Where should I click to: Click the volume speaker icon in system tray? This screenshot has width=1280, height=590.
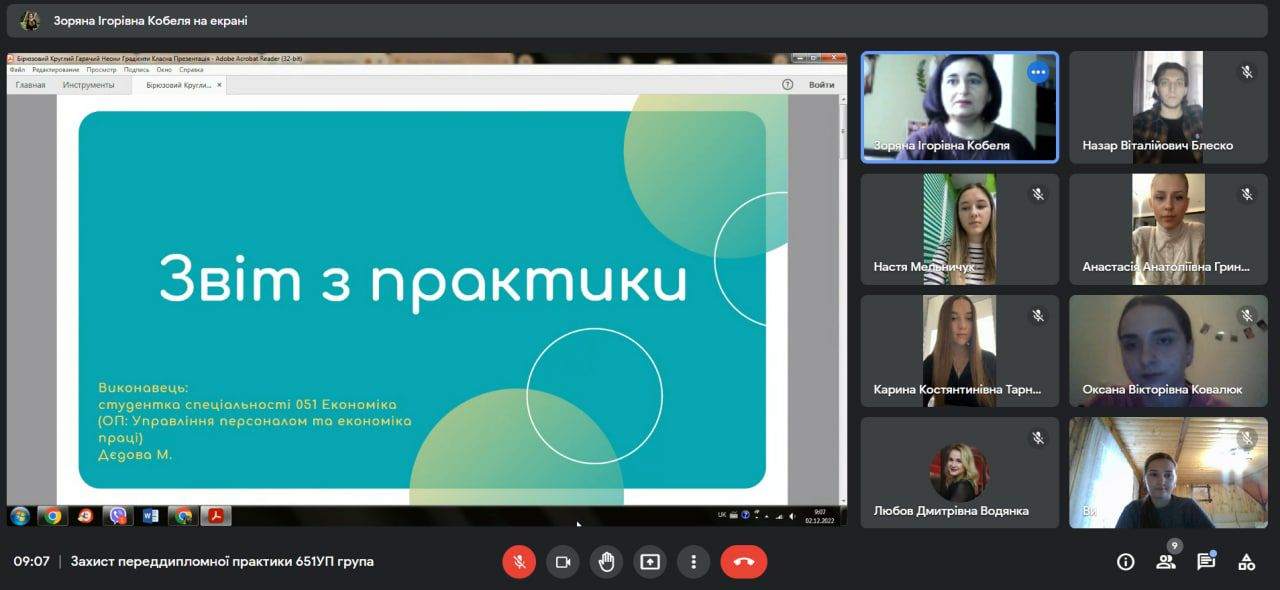790,515
